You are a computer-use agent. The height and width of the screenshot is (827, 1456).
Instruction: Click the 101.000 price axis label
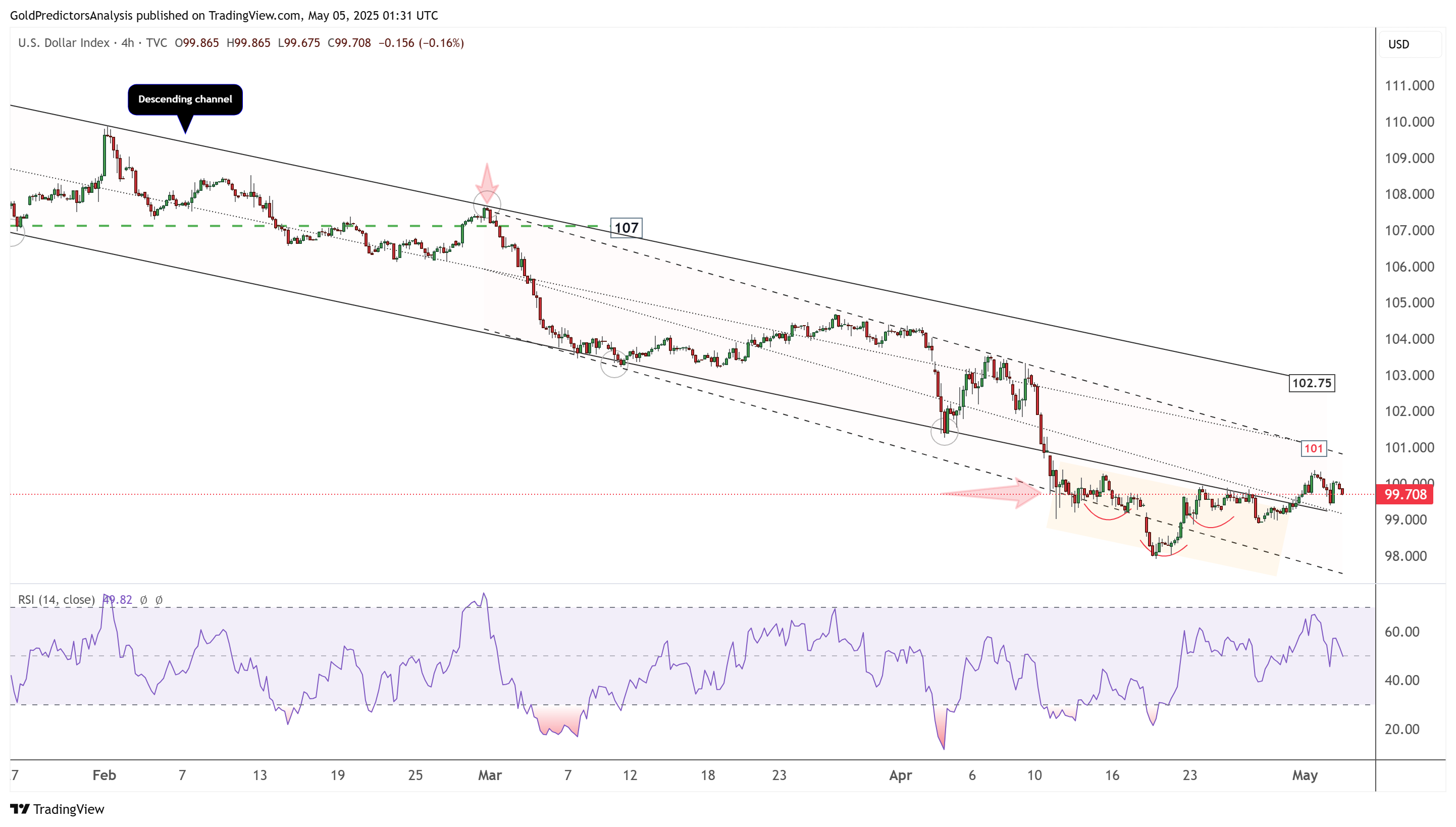tap(1410, 447)
